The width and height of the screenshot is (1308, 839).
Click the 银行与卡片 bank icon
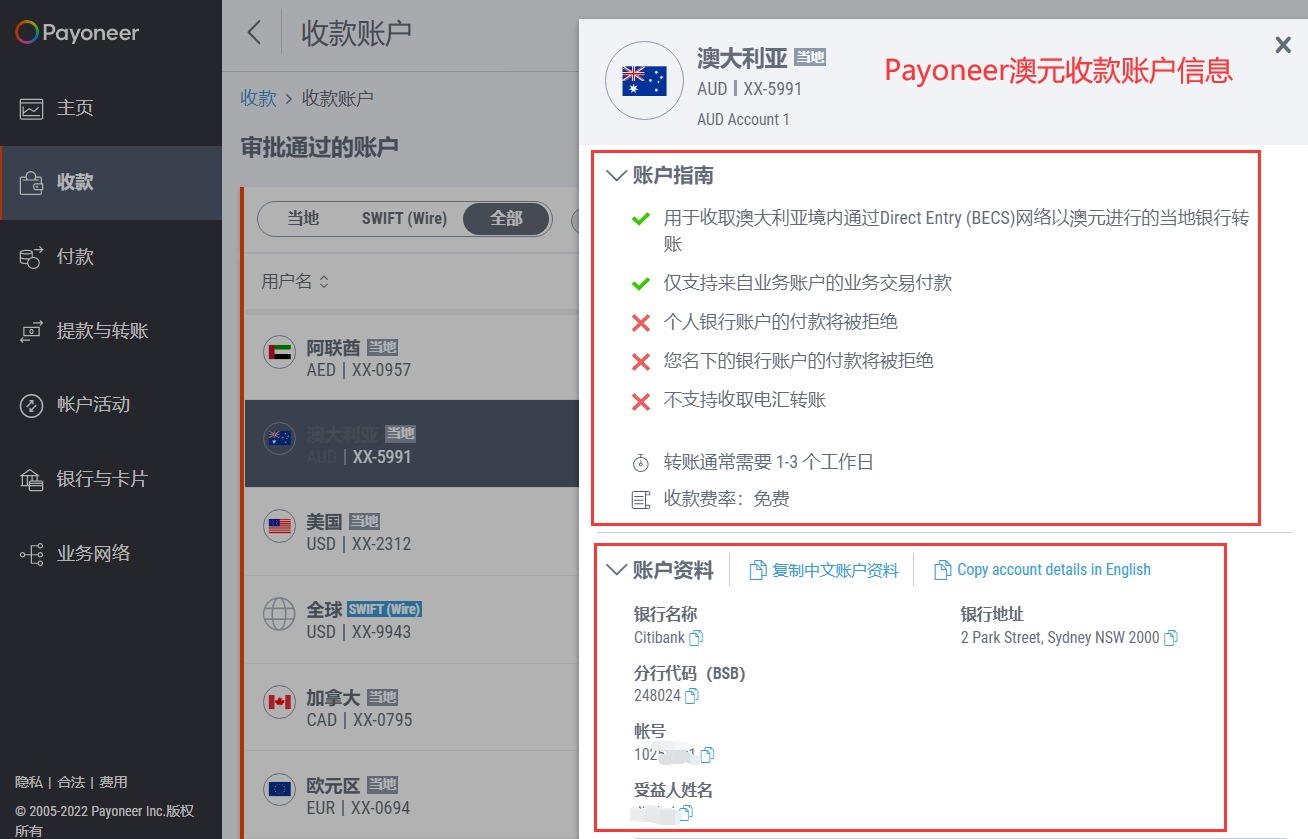pyautogui.click(x=32, y=480)
